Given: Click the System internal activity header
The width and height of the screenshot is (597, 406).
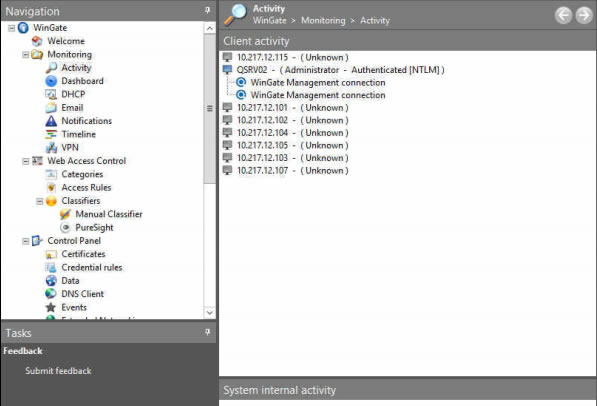Looking at the screenshot, I should point(407,390).
